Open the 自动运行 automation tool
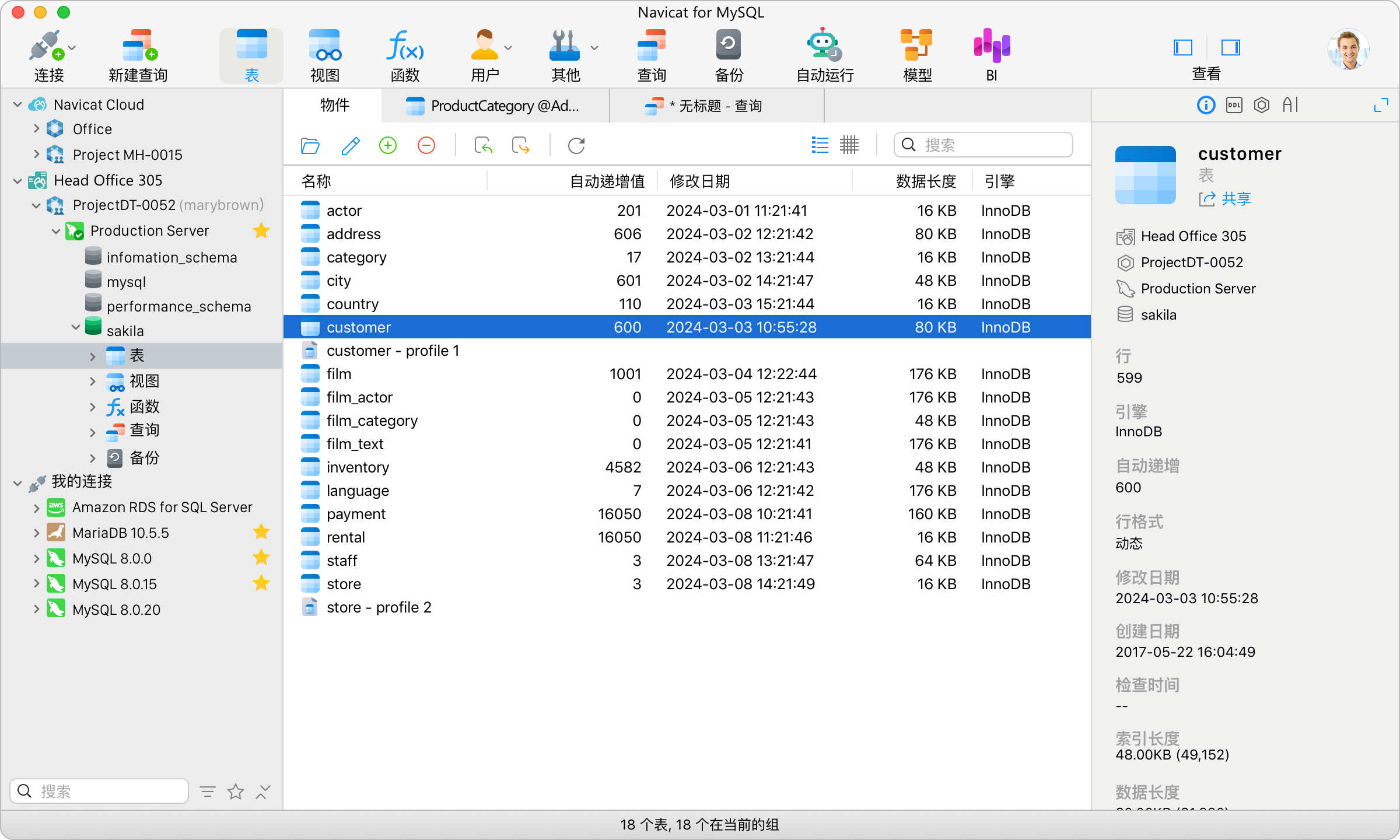 click(824, 54)
